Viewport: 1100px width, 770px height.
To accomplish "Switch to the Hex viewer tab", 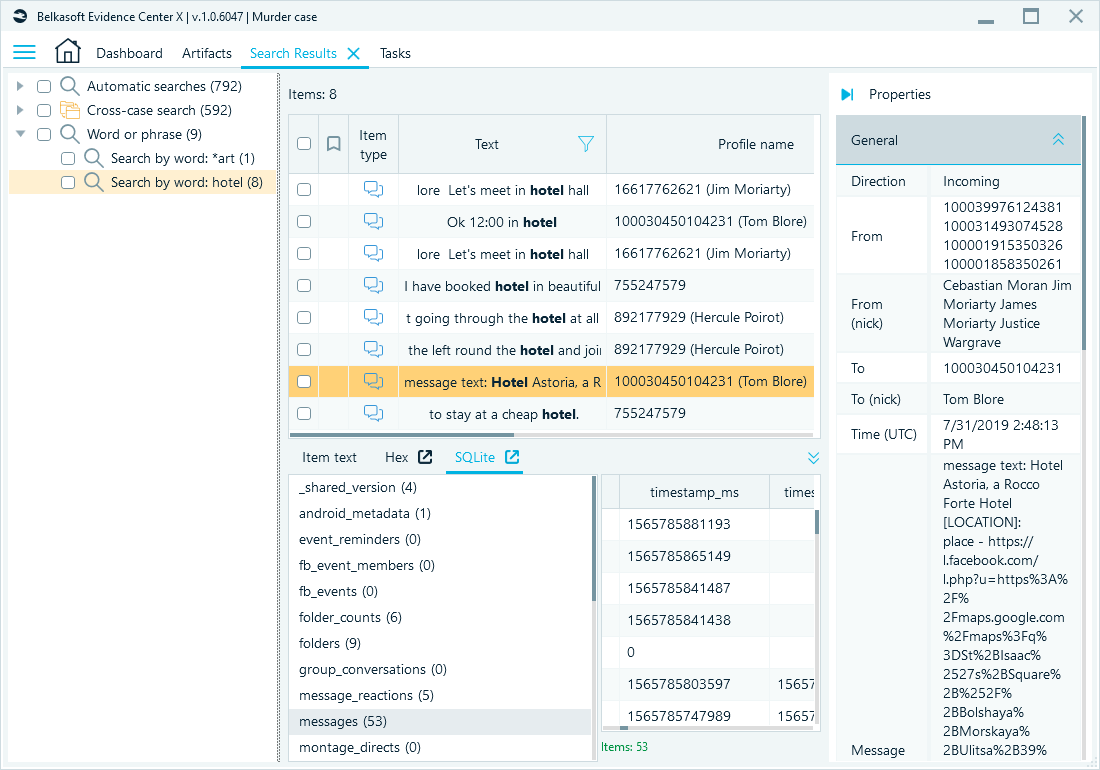I will (x=396, y=457).
